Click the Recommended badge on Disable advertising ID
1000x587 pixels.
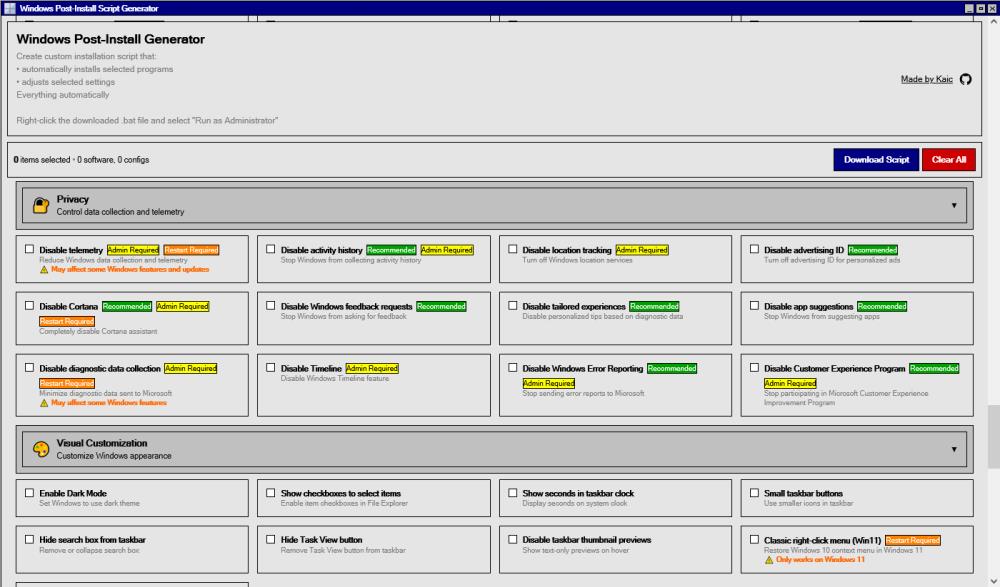point(872,250)
